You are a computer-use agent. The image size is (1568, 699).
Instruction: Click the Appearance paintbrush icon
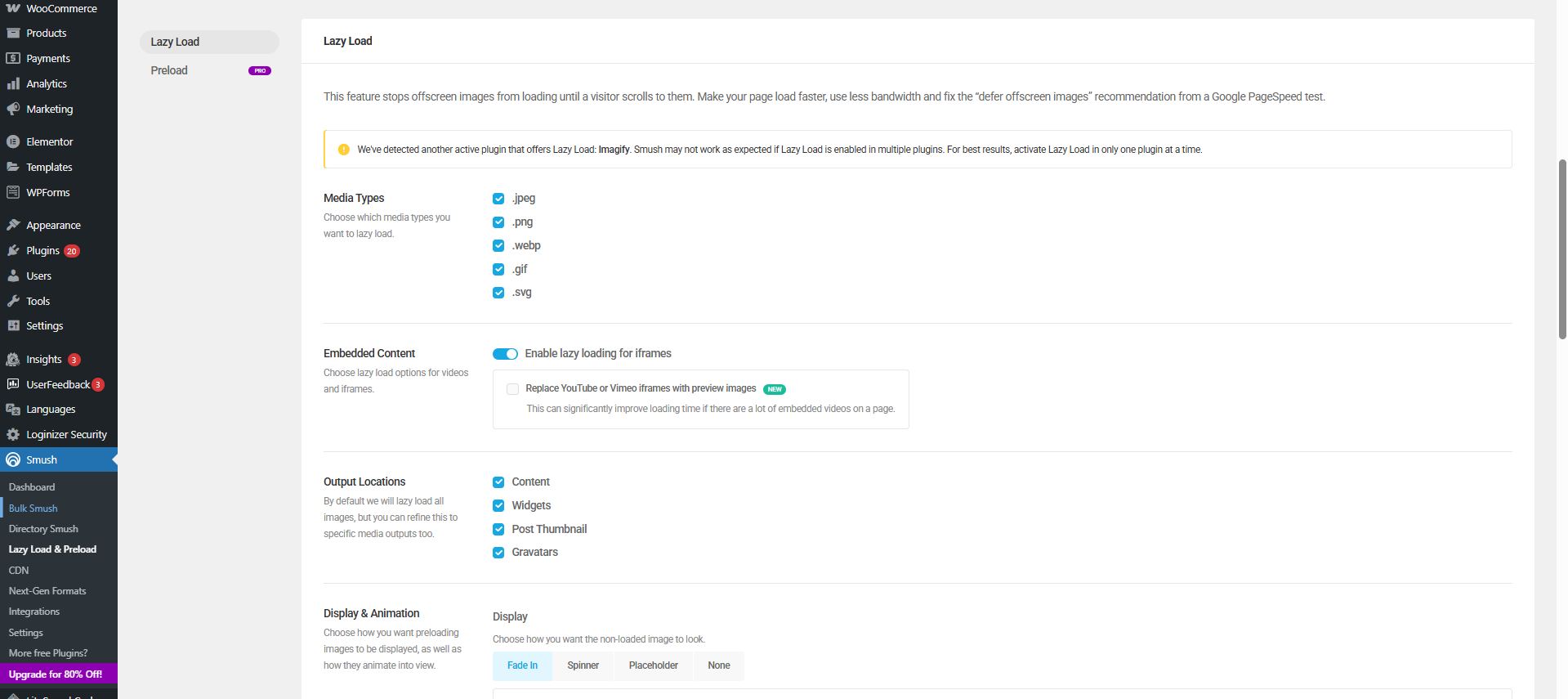click(13, 225)
